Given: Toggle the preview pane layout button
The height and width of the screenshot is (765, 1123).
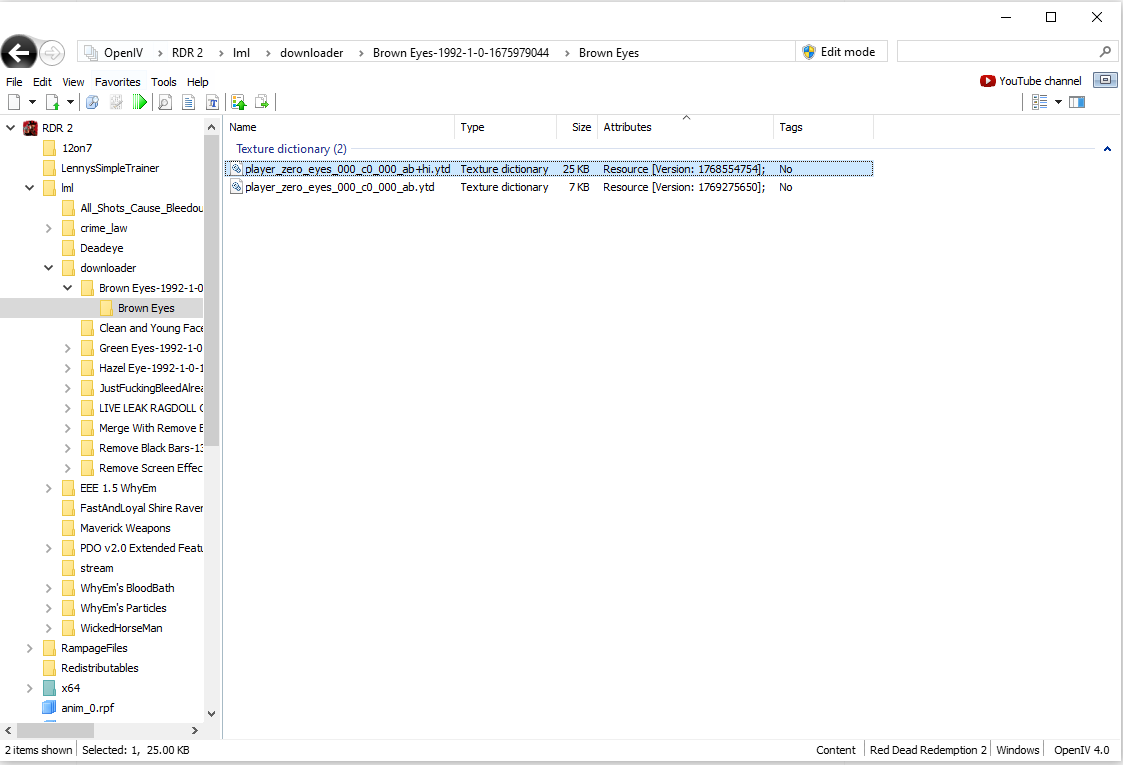Looking at the screenshot, I should [x=1077, y=102].
